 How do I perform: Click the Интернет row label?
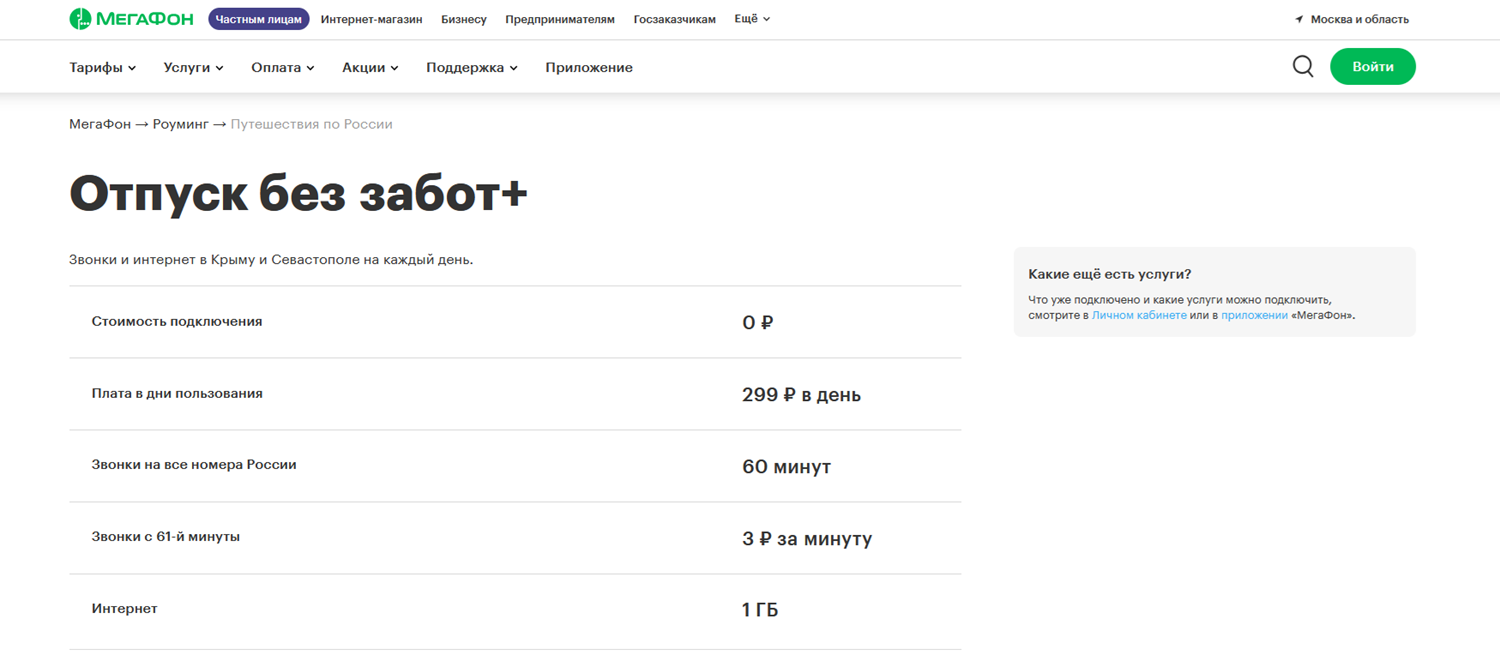[x=125, y=609]
